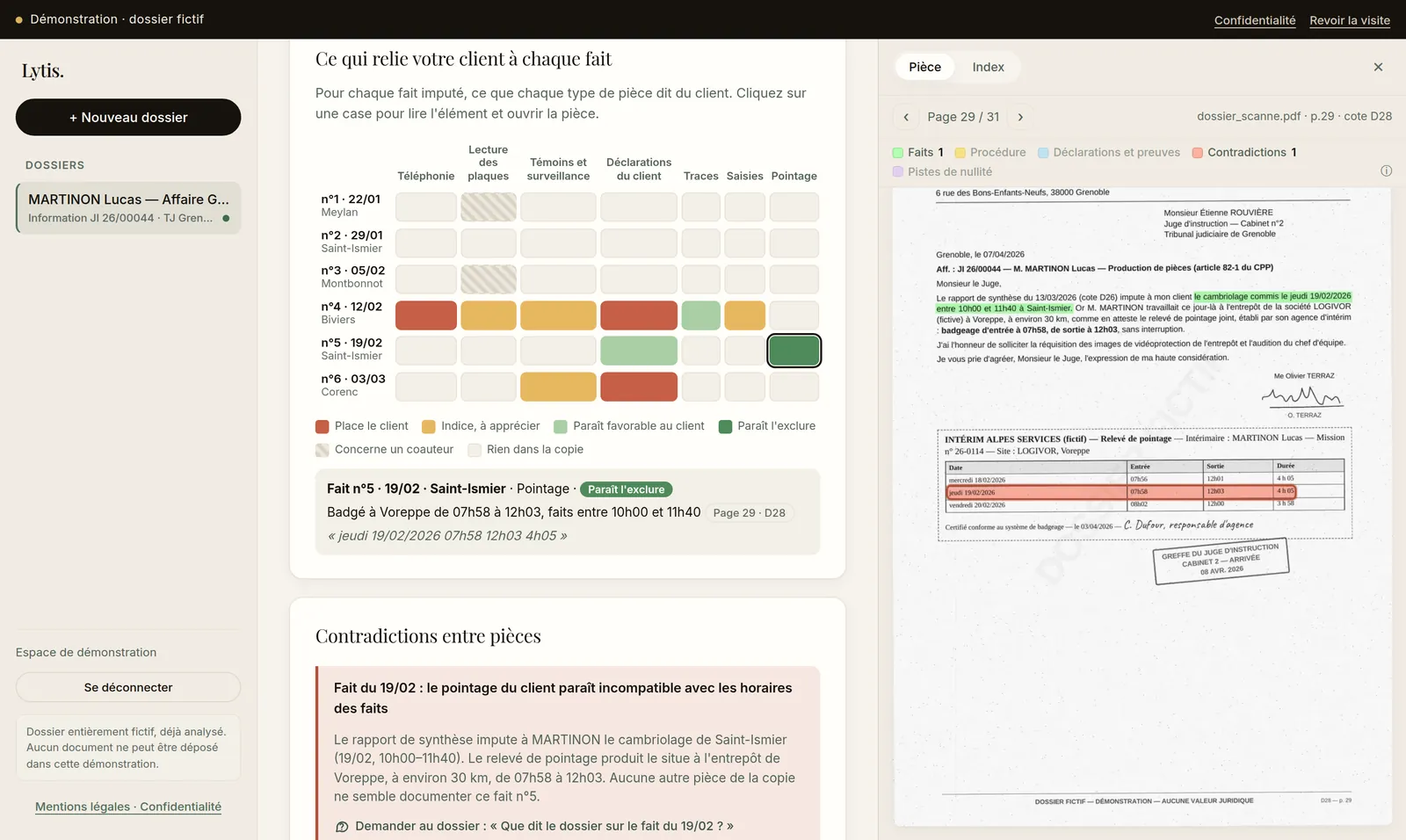
Task: Open the orange n°6 Témoins et surveillance cell
Action: click(558, 387)
